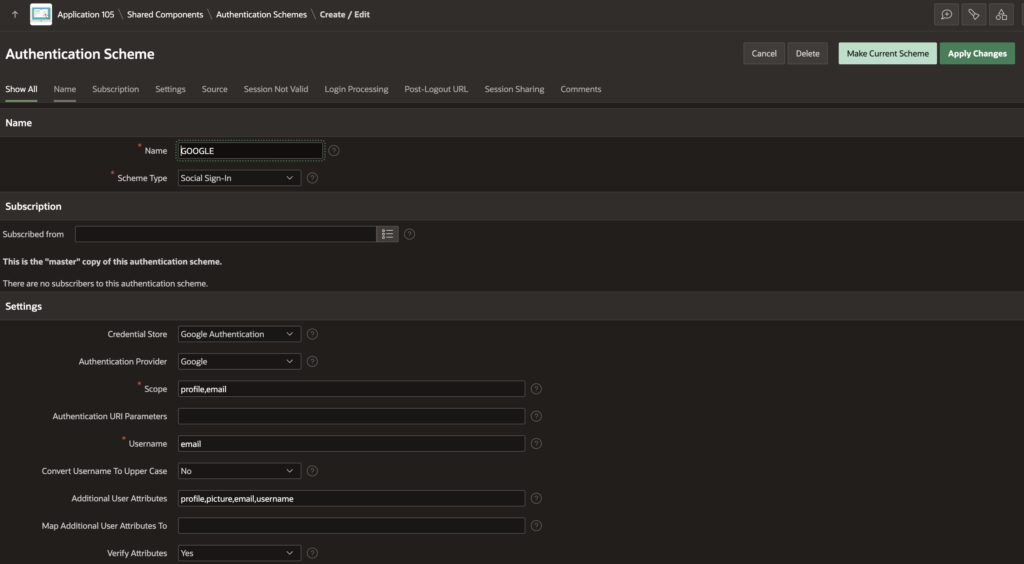The height and width of the screenshot is (564, 1024).
Task: Click the Apply Changes button
Action: pyautogui.click(x=976, y=54)
